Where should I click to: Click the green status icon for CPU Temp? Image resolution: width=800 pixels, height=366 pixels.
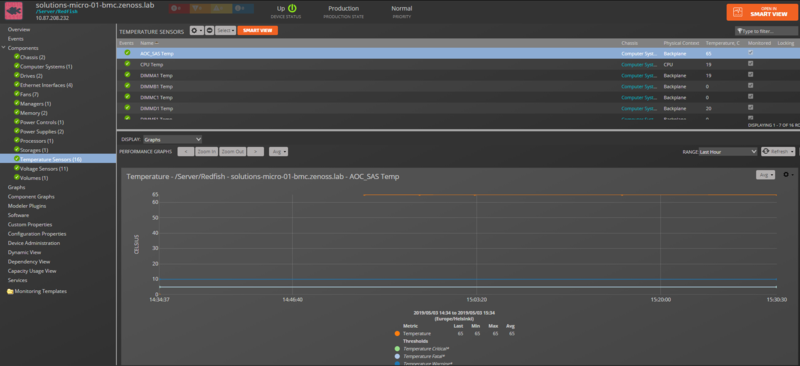(127, 64)
